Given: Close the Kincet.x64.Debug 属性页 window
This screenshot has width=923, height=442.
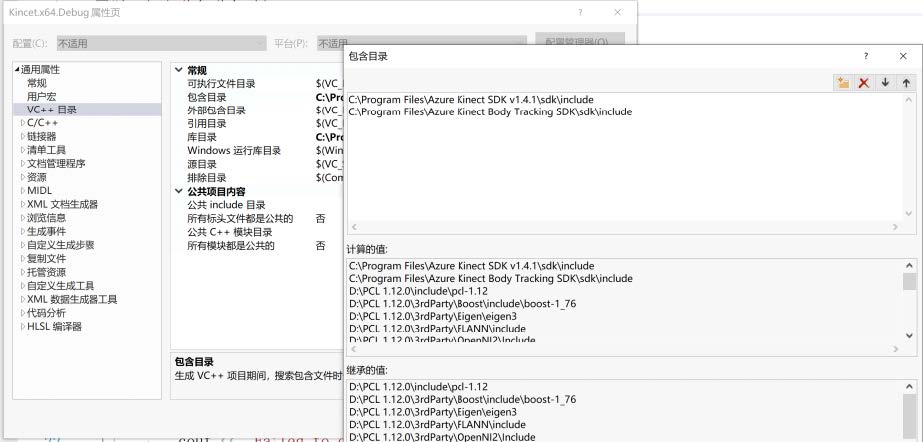Looking at the screenshot, I should [617, 12].
